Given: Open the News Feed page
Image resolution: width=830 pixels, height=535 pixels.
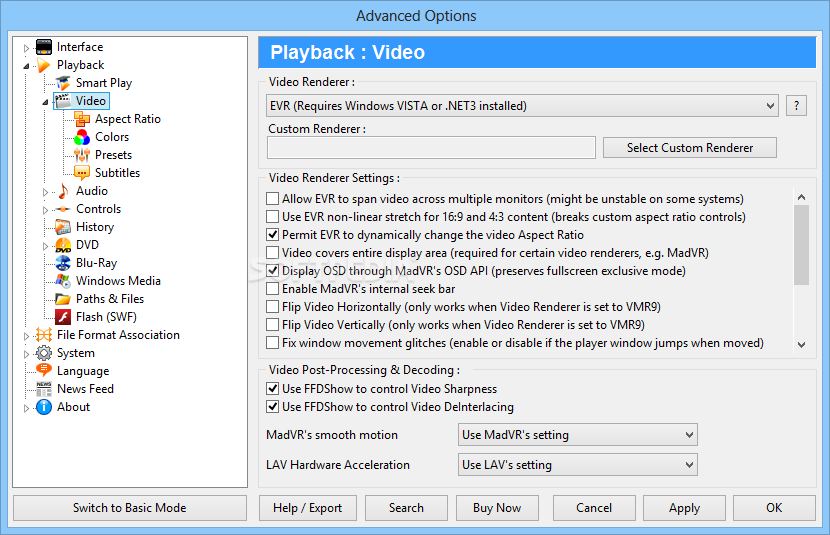Looking at the screenshot, I should point(85,389).
